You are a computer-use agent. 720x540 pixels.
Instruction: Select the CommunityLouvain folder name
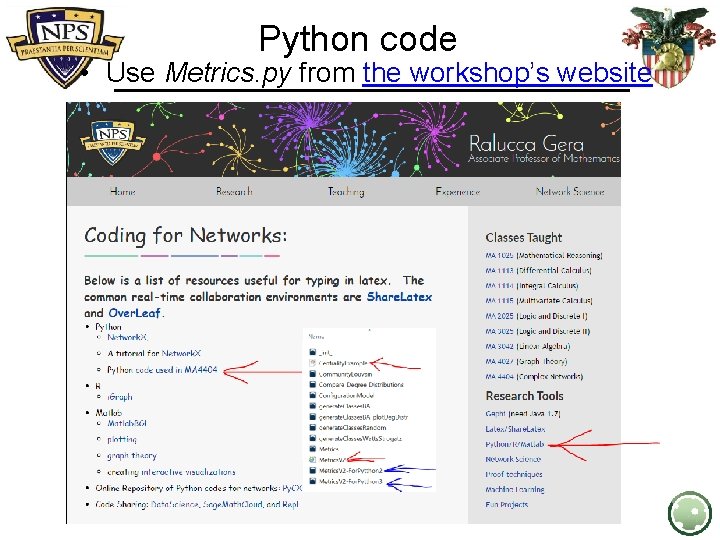click(345, 374)
